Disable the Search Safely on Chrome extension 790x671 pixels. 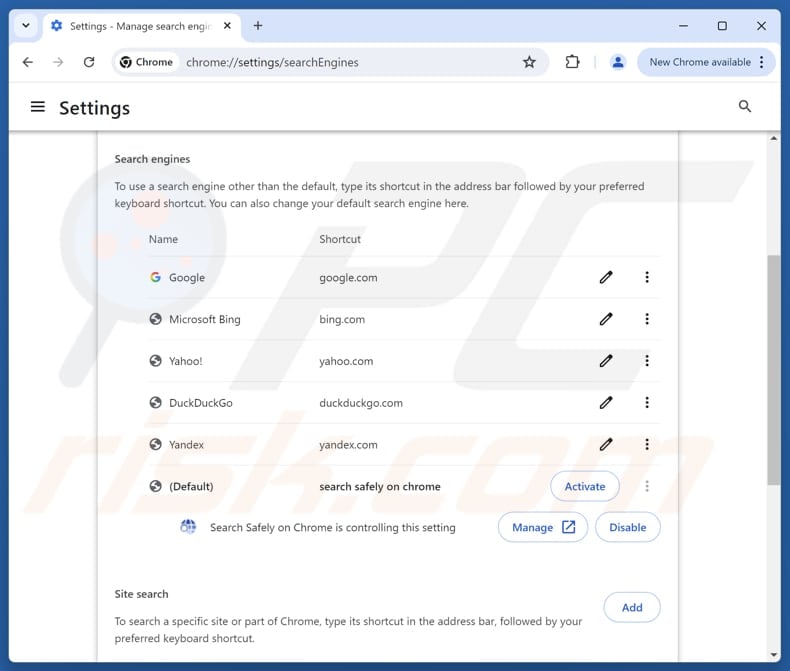click(628, 527)
